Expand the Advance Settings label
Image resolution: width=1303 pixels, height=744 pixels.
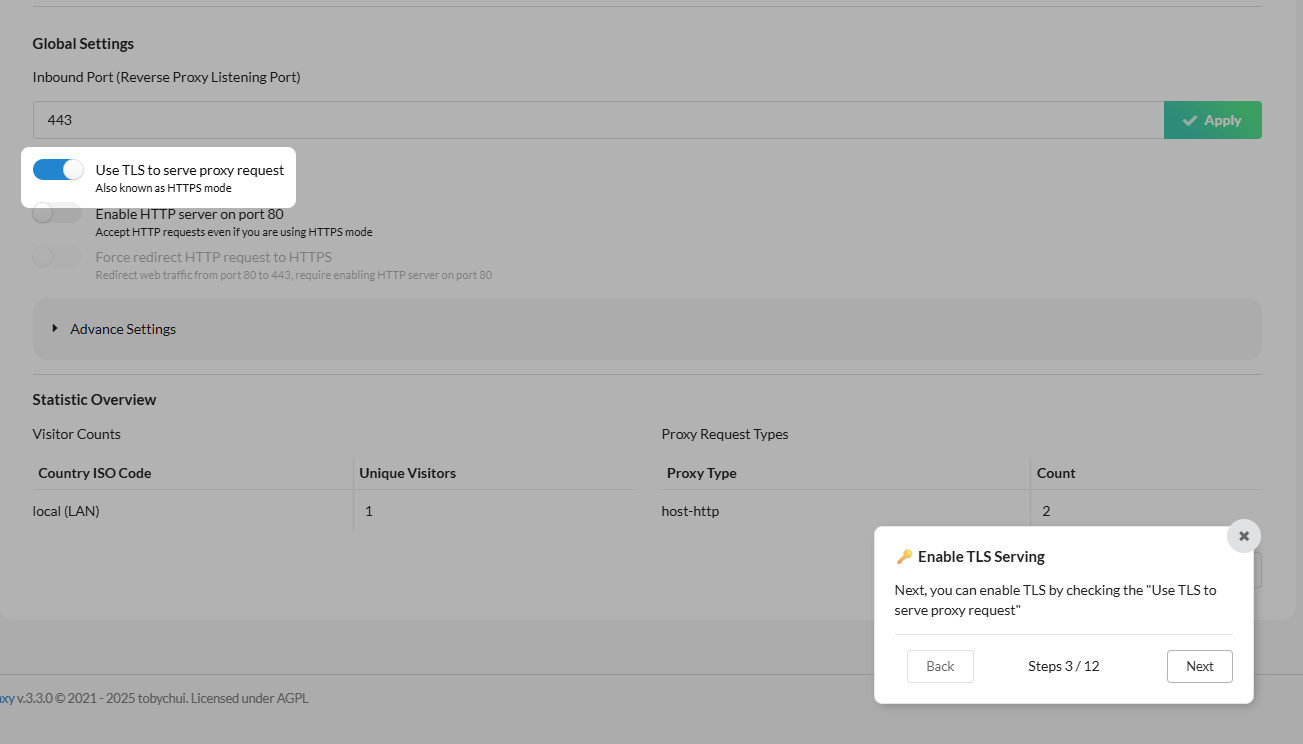pyautogui.click(x=123, y=329)
